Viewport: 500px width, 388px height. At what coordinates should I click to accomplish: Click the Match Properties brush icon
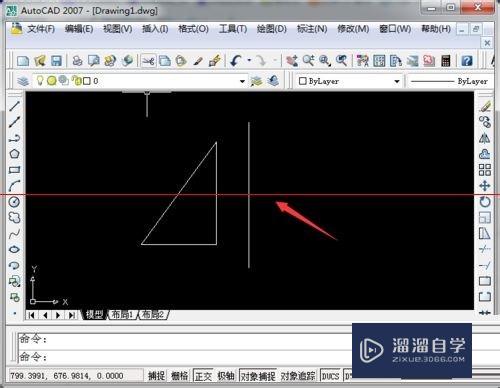click(198, 61)
